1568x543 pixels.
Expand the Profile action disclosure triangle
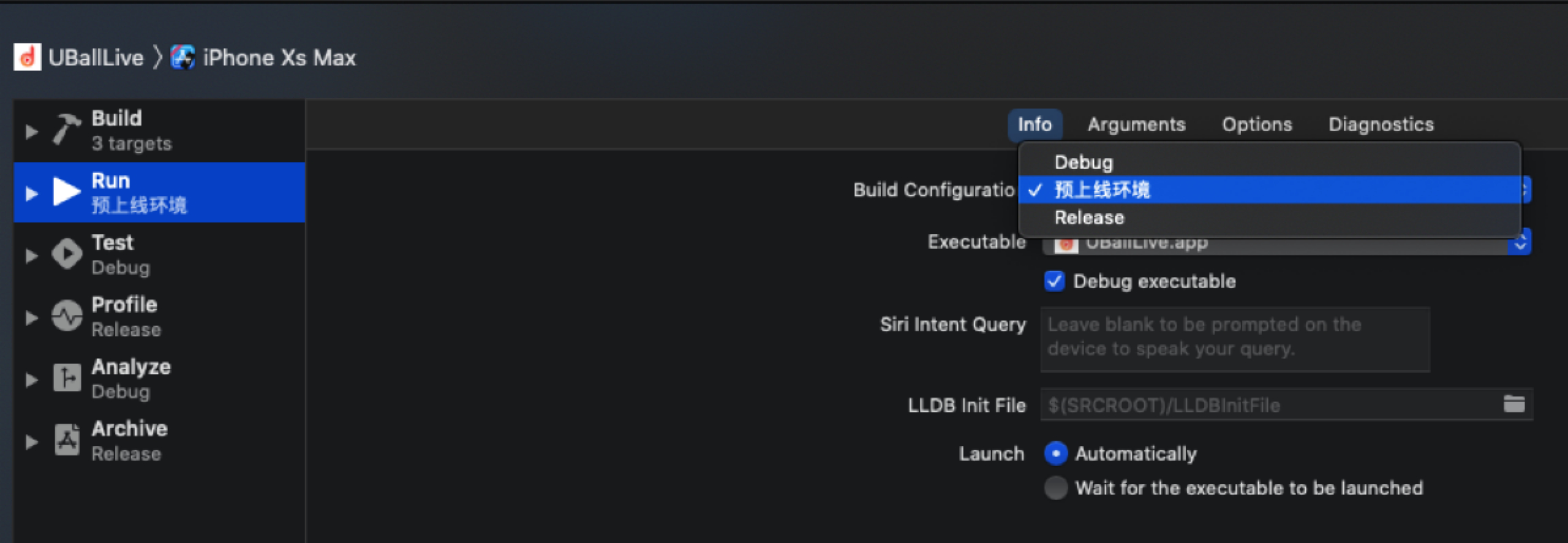click(31, 317)
